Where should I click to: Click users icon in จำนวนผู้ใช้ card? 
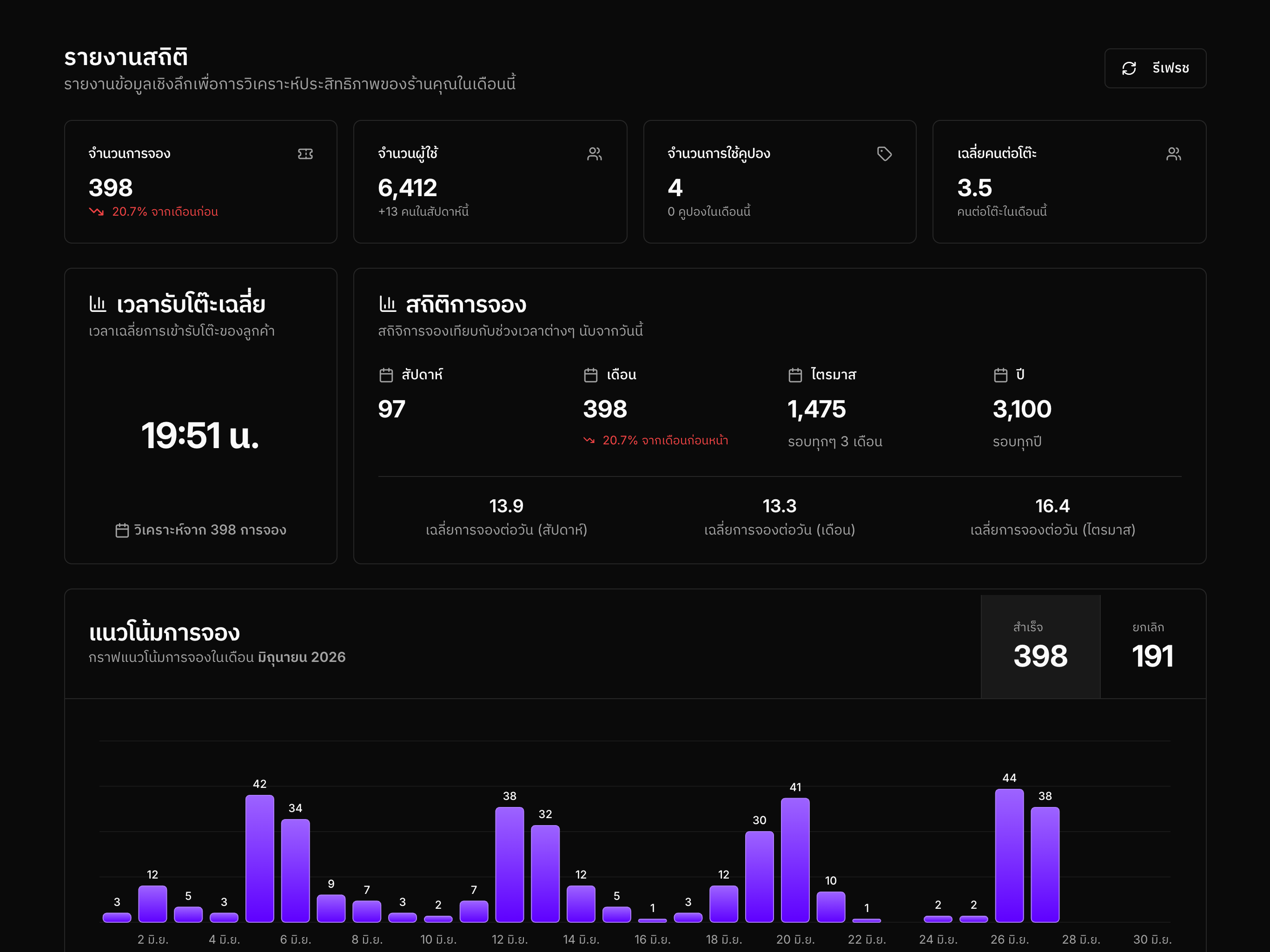pos(595,154)
